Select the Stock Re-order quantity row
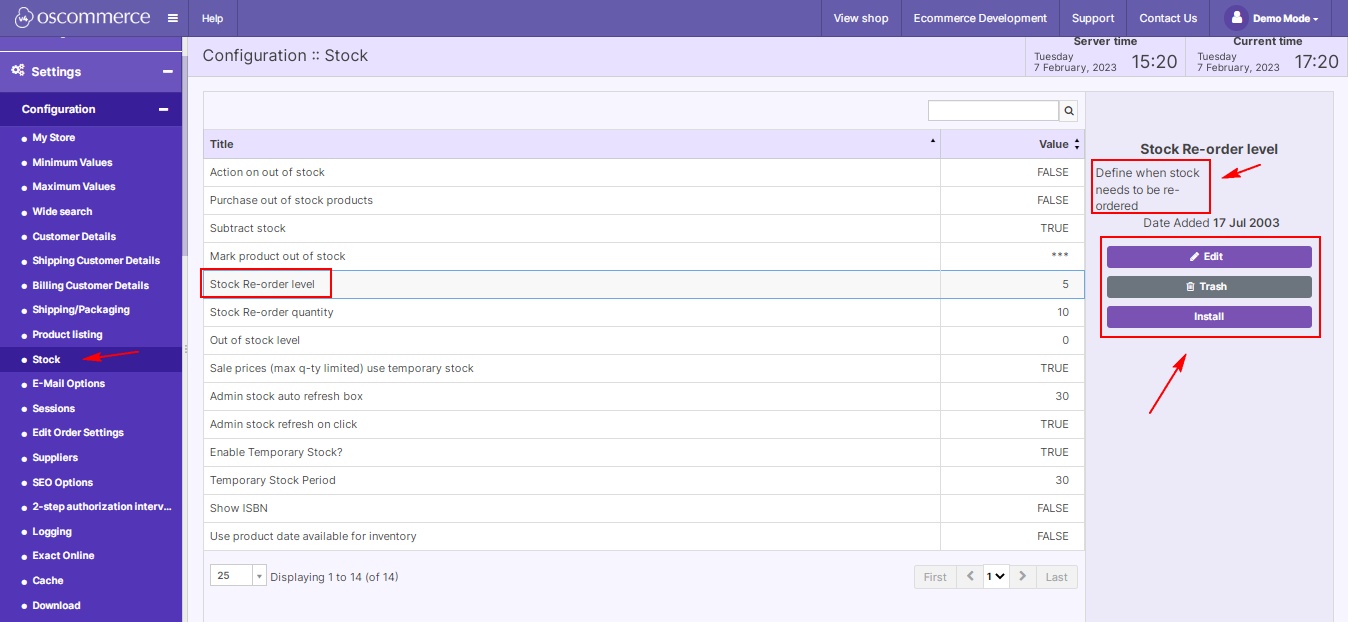Image resolution: width=1348 pixels, height=622 pixels. click(x=644, y=312)
